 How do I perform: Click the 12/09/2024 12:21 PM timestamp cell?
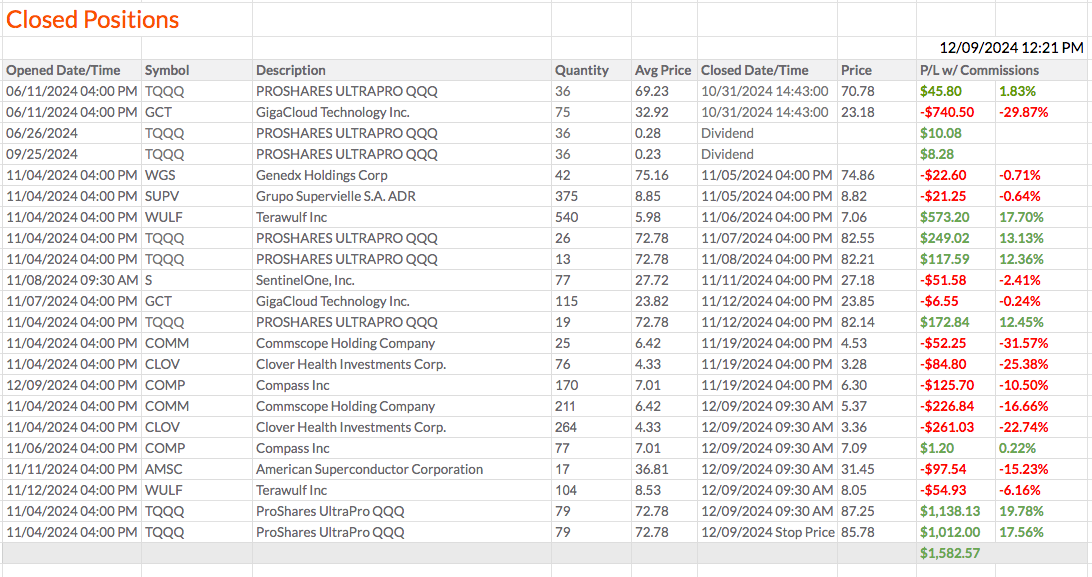[x=1011, y=47]
